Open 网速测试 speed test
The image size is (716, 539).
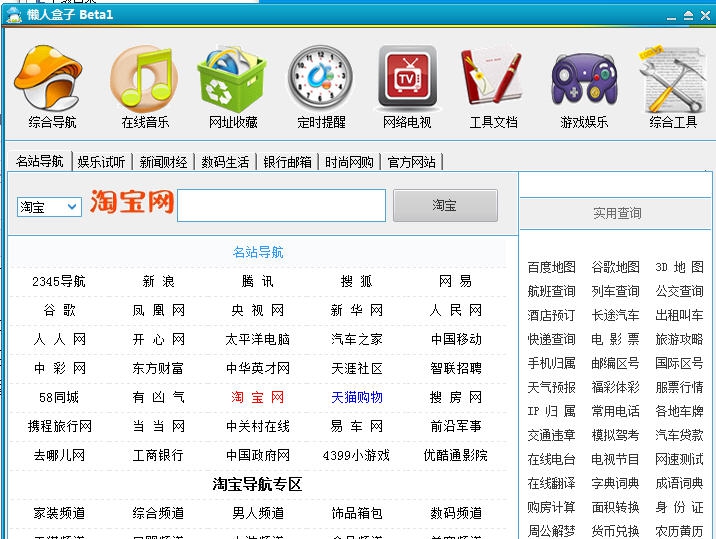[x=679, y=459]
